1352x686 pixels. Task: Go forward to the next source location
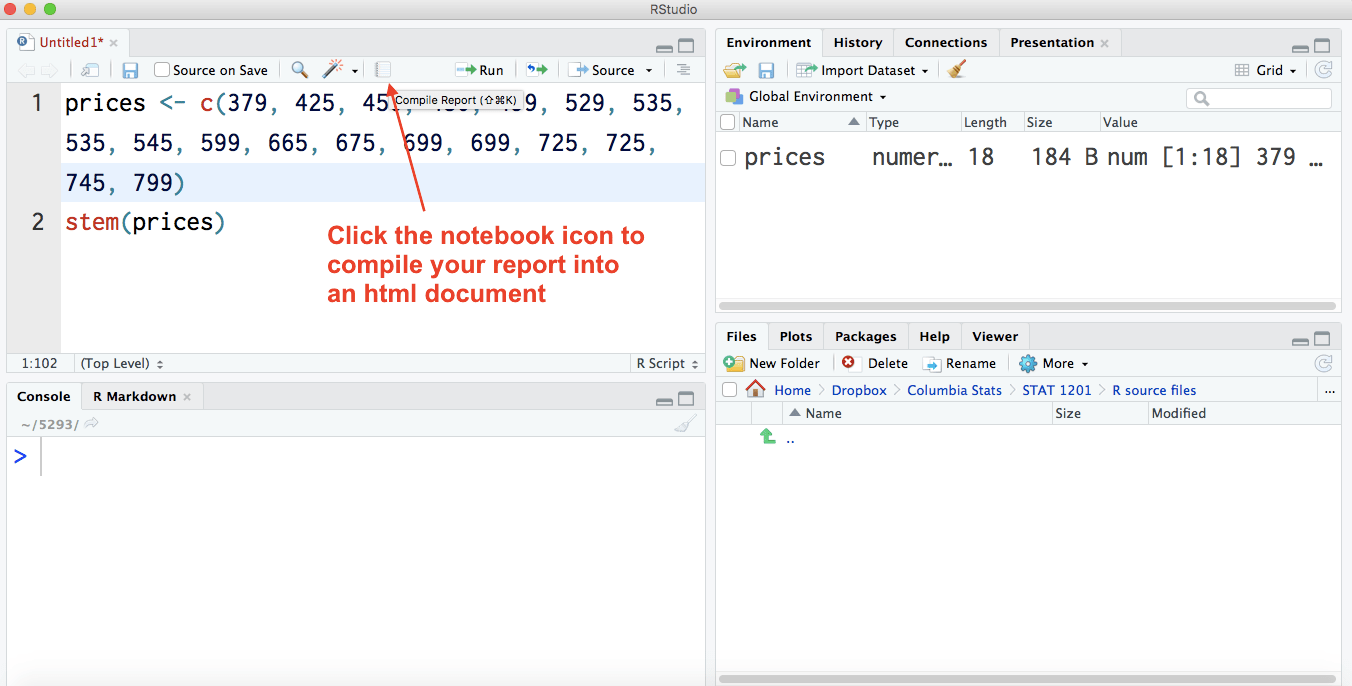tap(49, 70)
